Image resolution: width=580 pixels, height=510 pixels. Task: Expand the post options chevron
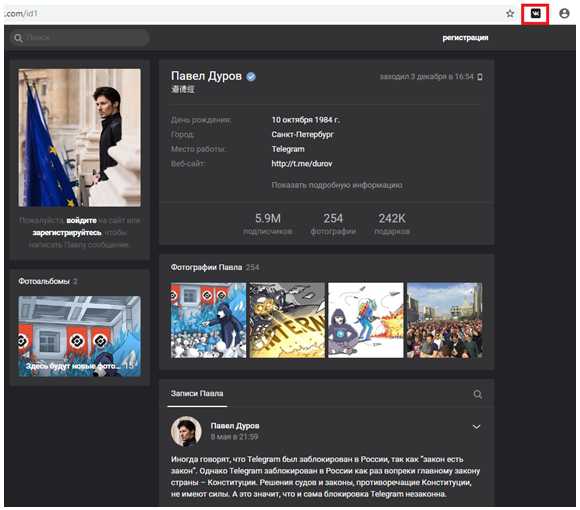[476, 427]
